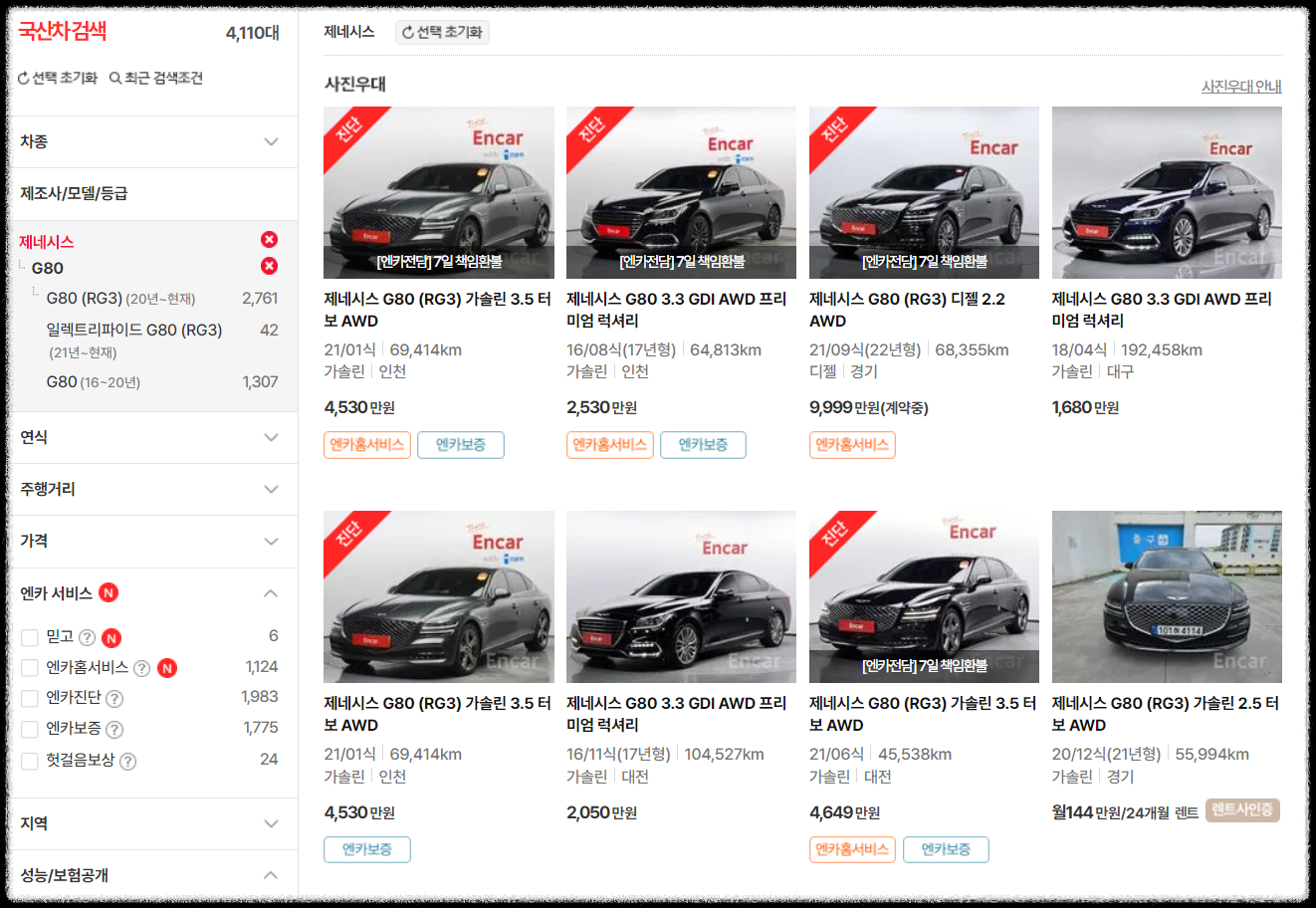This screenshot has height=908, width=1316.
Task: Open thumbnail of 4,530만원 G80 with 엔카홈서비스
Action: coord(439,192)
